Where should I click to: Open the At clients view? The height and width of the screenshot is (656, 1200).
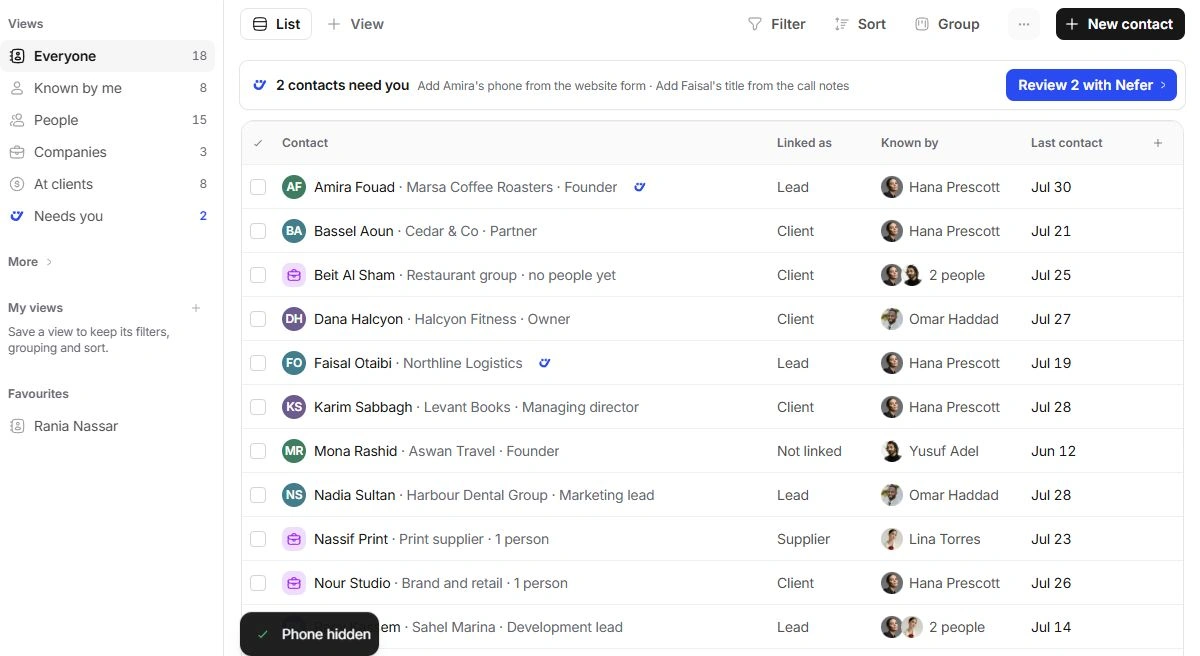coord(108,184)
